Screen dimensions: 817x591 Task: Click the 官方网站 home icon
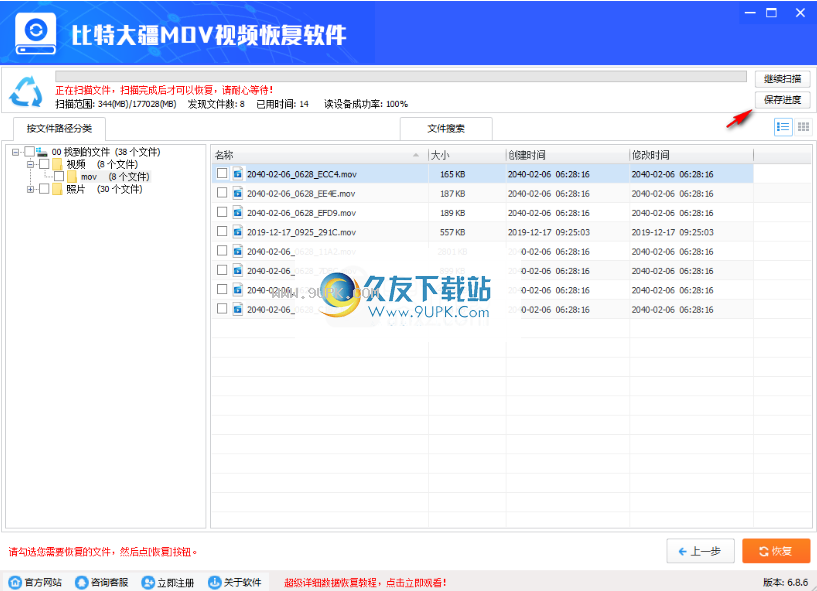pyautogui.click(x=16, y=582)
